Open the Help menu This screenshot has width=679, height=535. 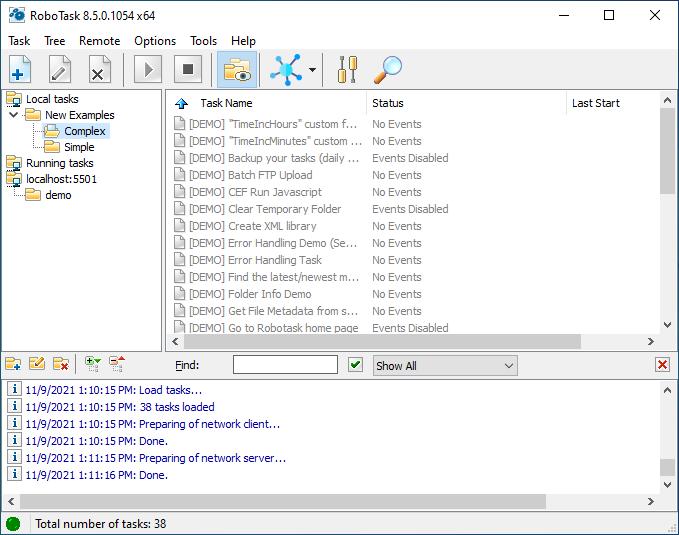coord(243,41)
